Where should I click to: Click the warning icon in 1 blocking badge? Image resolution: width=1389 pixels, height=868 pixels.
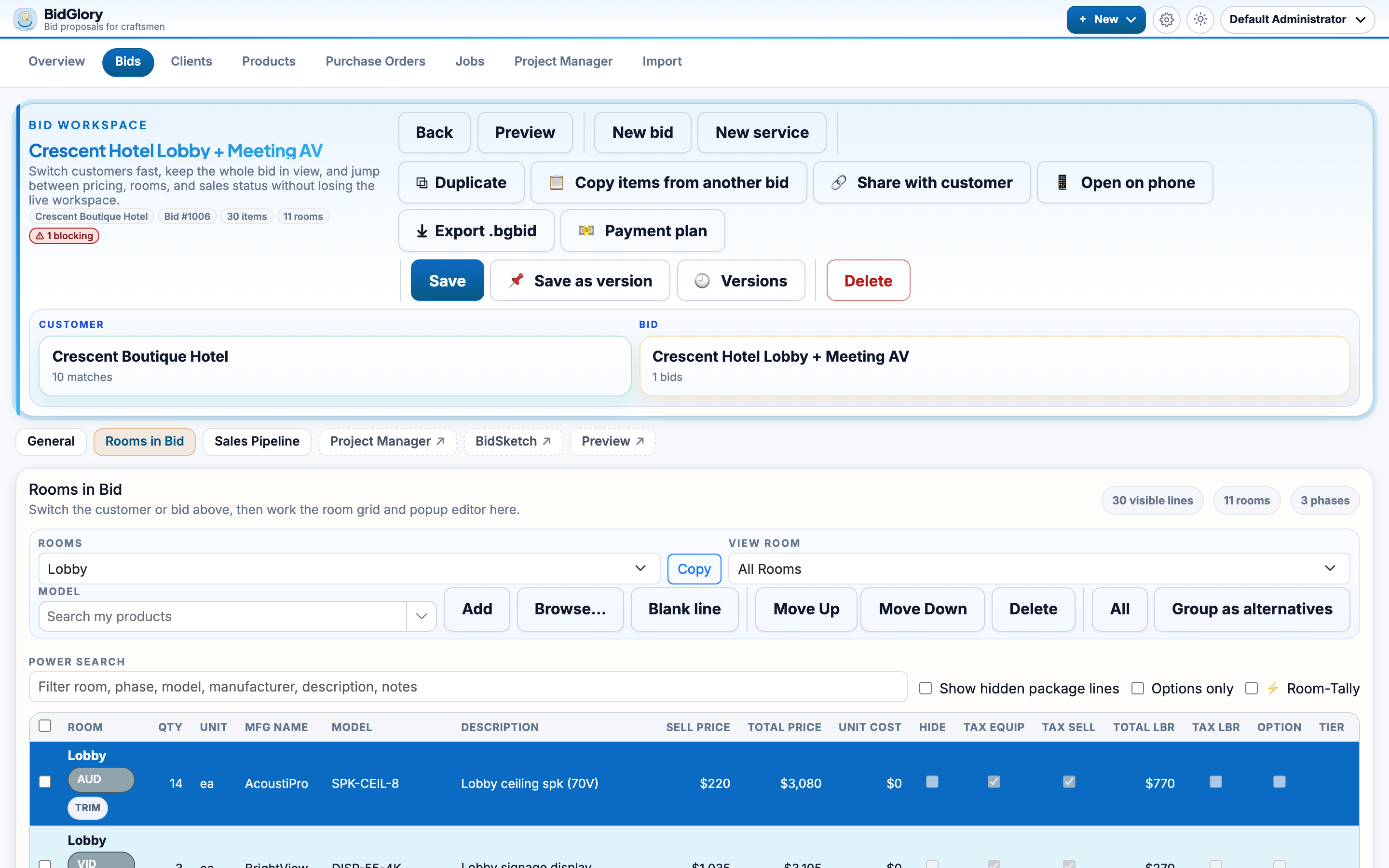40,236
